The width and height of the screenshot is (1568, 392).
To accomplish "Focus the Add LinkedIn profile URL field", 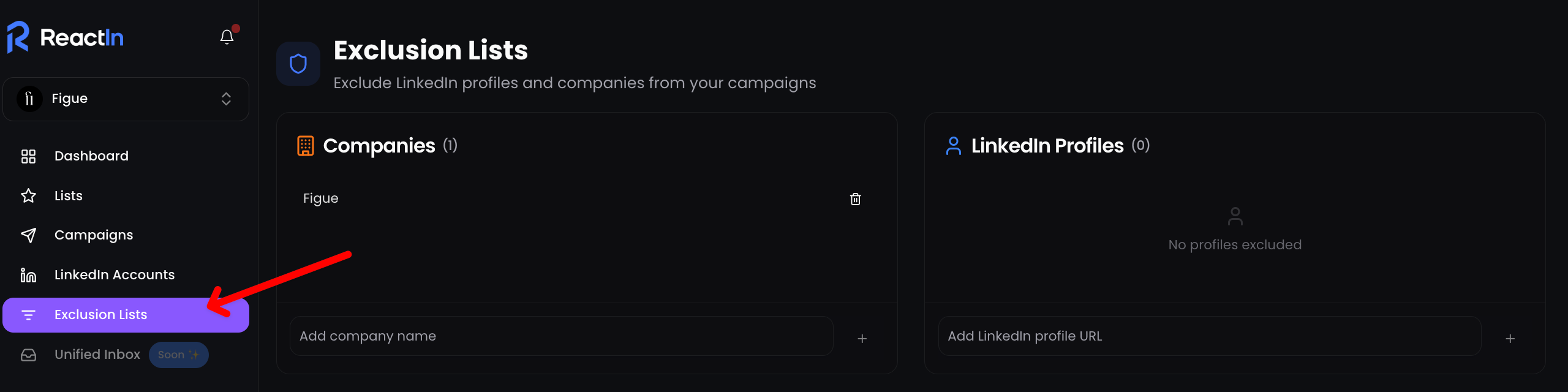I will pyautogui.click(x=1209, y=336).
